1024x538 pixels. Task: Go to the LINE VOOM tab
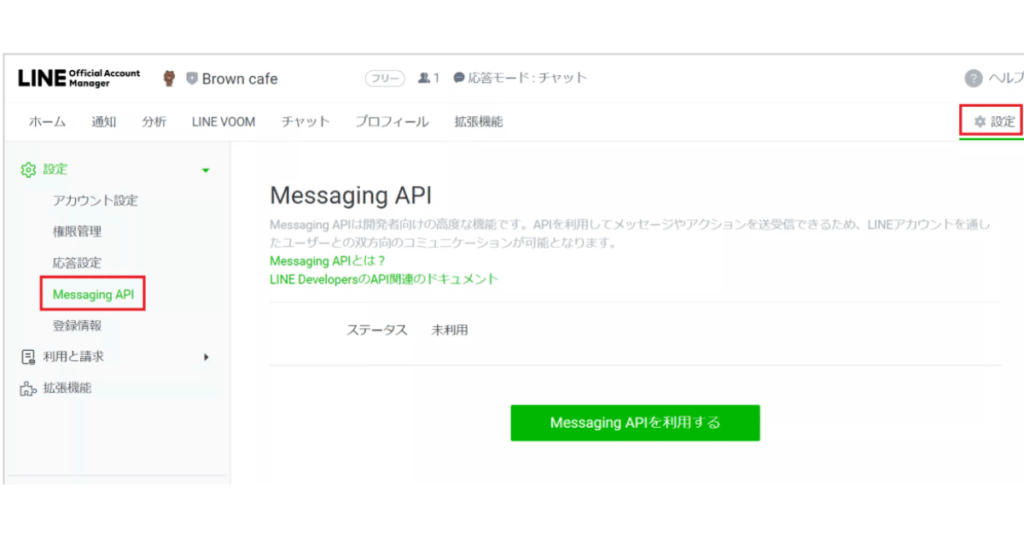223,121
